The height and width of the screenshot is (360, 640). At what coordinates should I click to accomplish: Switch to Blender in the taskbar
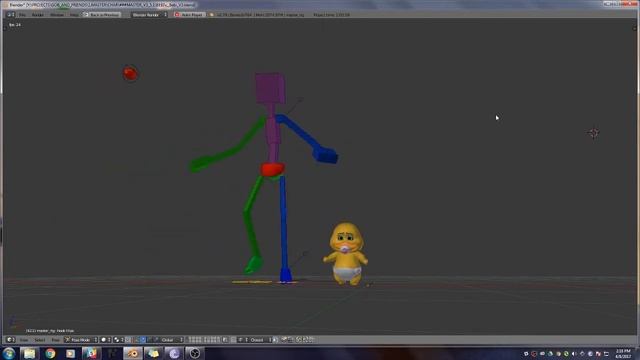(133, 353)
